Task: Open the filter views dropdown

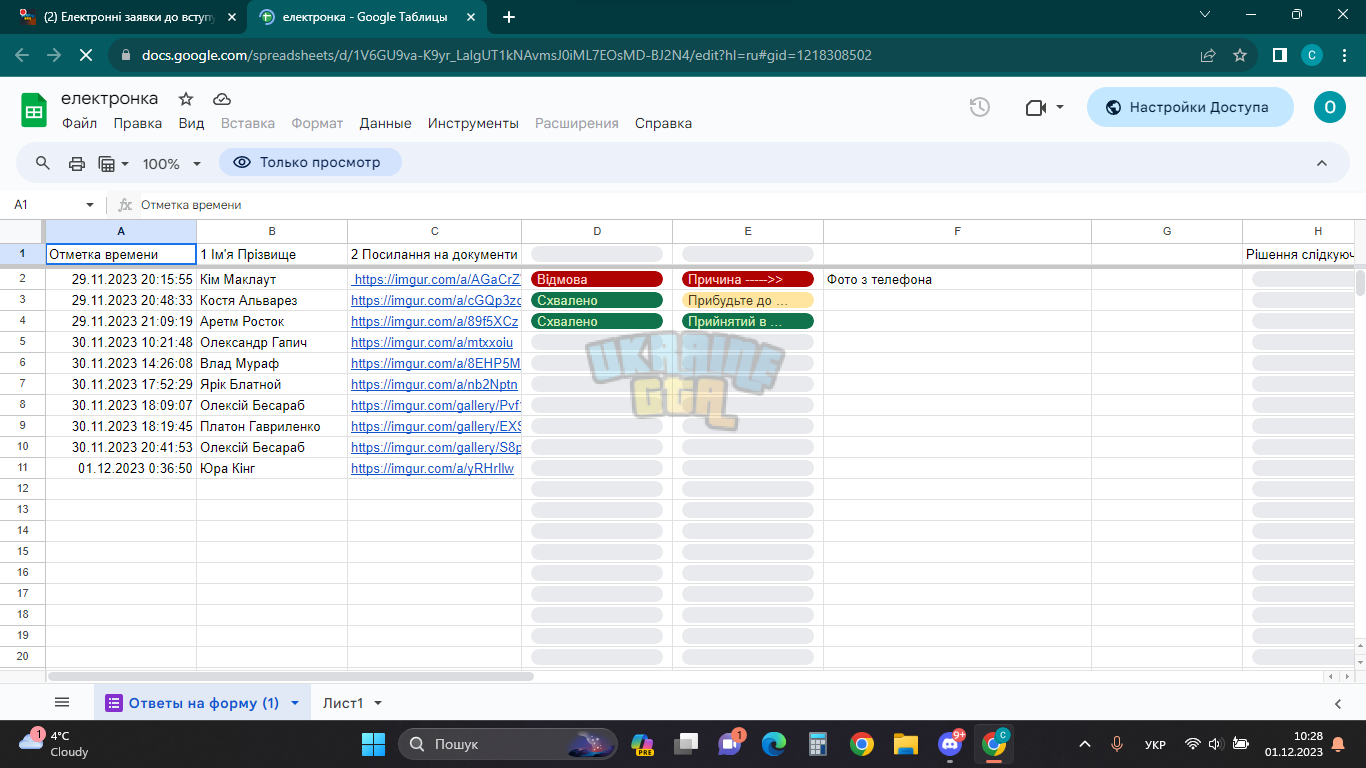Action: (113, 163)
